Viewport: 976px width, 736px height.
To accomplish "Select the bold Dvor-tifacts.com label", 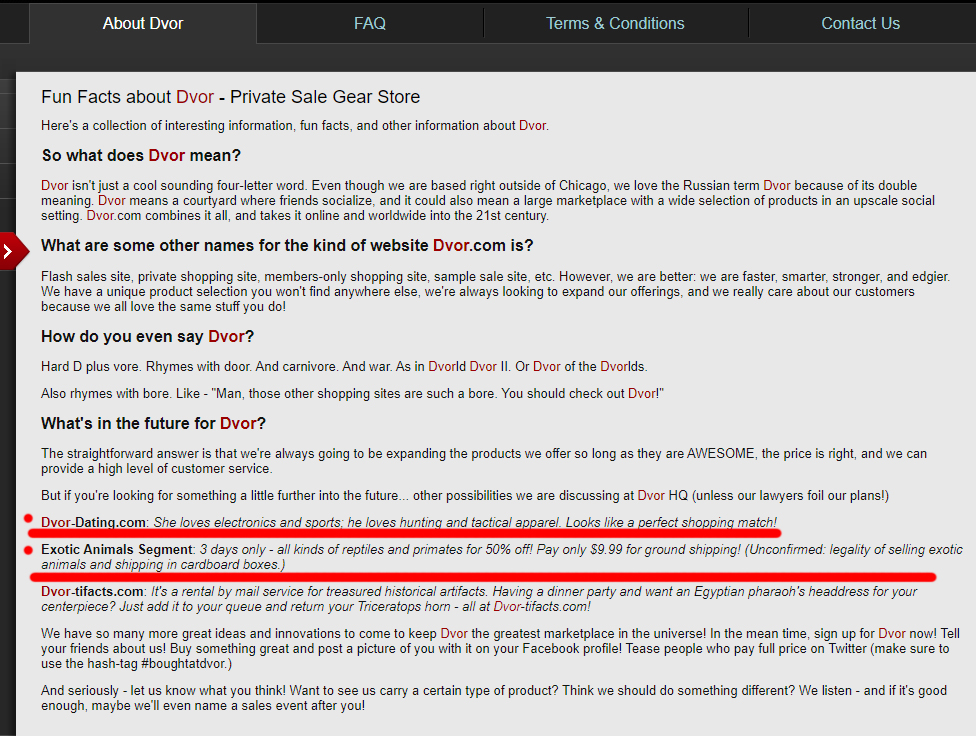I will (x=93, y=592).
